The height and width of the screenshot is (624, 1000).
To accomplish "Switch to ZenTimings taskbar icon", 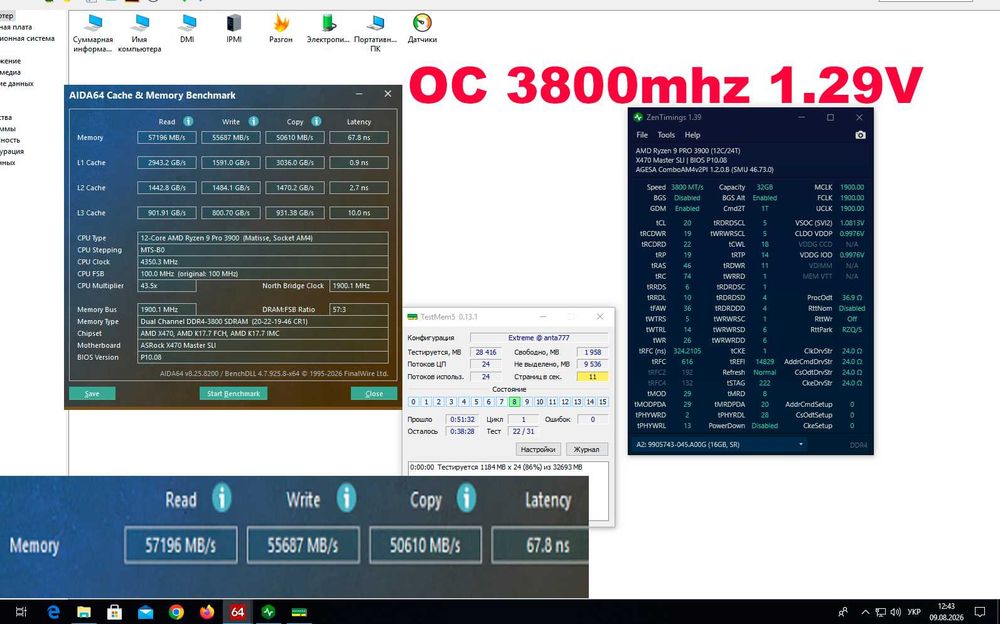I will click(x=268, y=612).
